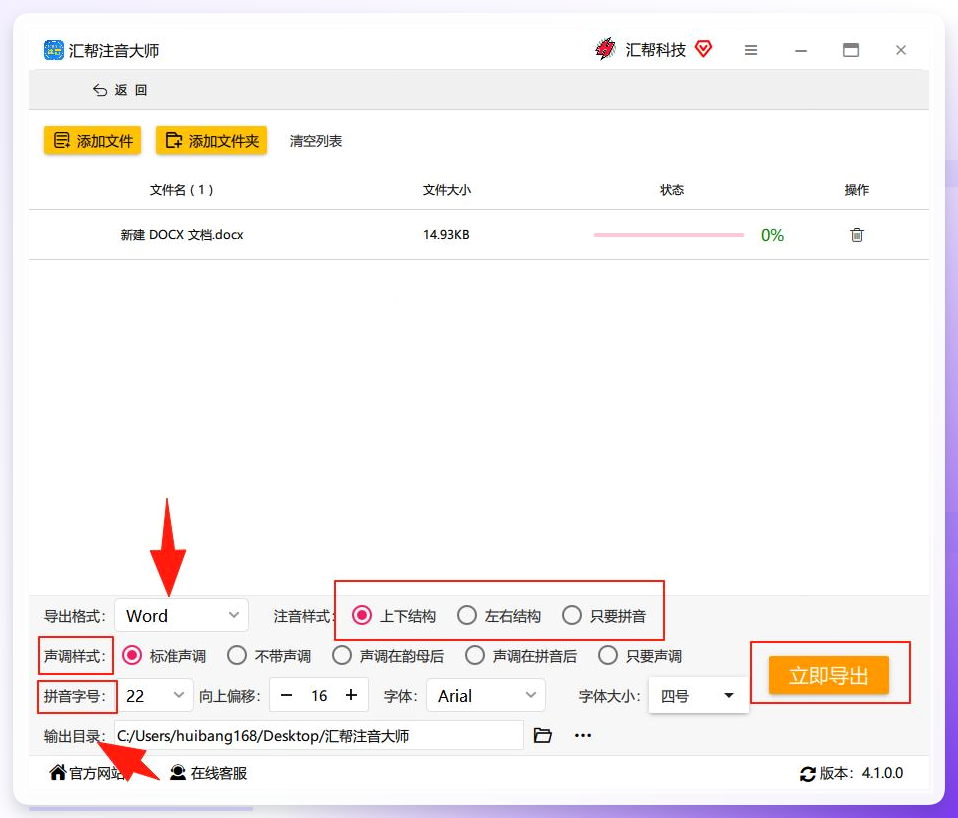
Task: Click the 添加文件夹 button
Action: coord(211,141)
